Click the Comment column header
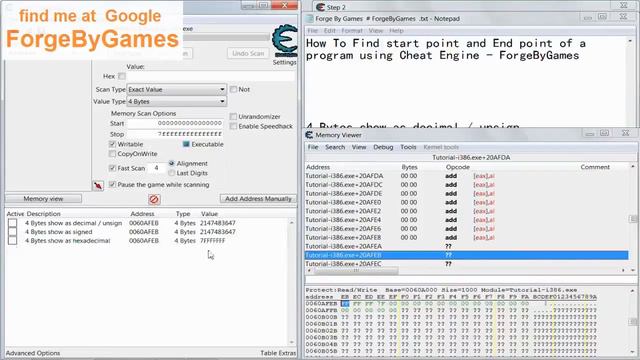Viewport: 640px width, 360px height. (595, 167)
